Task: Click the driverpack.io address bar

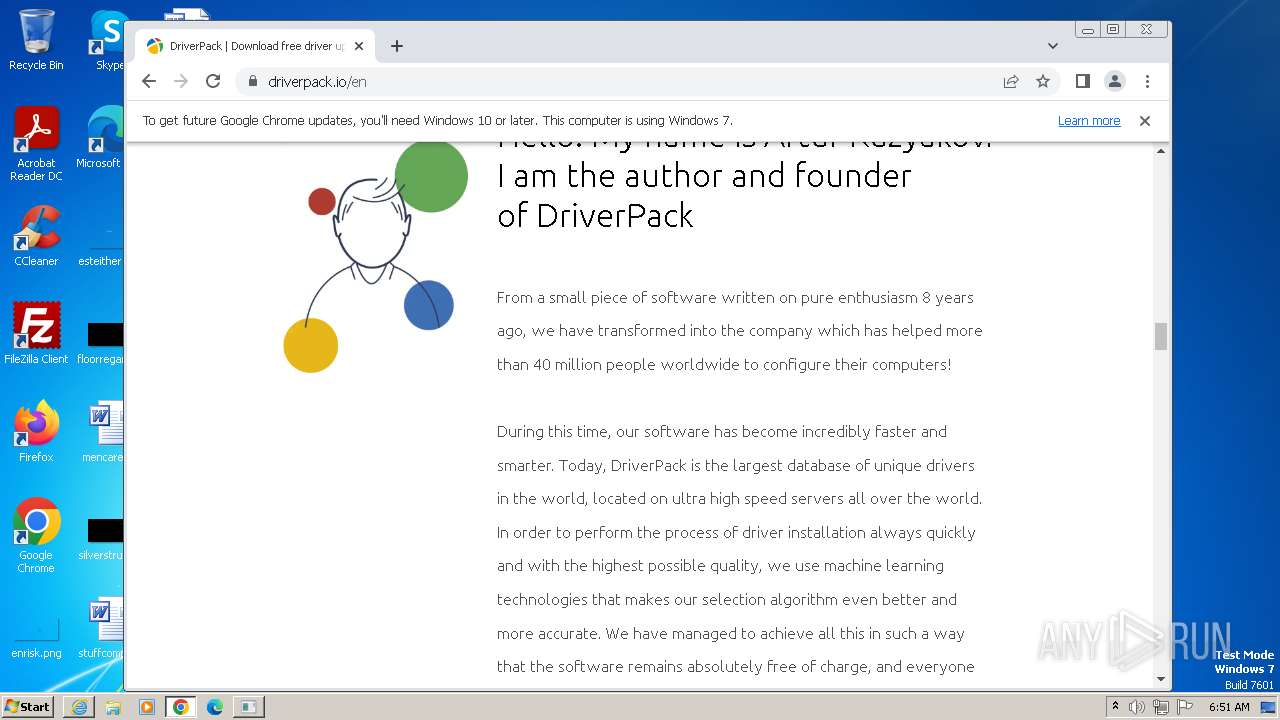Action: (x=600, y=82)
